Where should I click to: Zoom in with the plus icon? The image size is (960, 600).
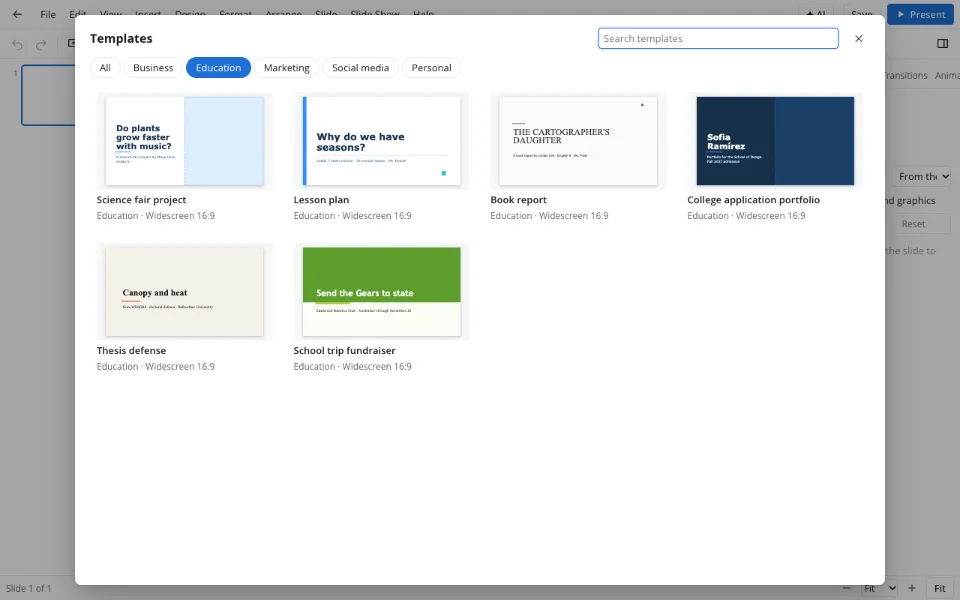tap(912, 588)
